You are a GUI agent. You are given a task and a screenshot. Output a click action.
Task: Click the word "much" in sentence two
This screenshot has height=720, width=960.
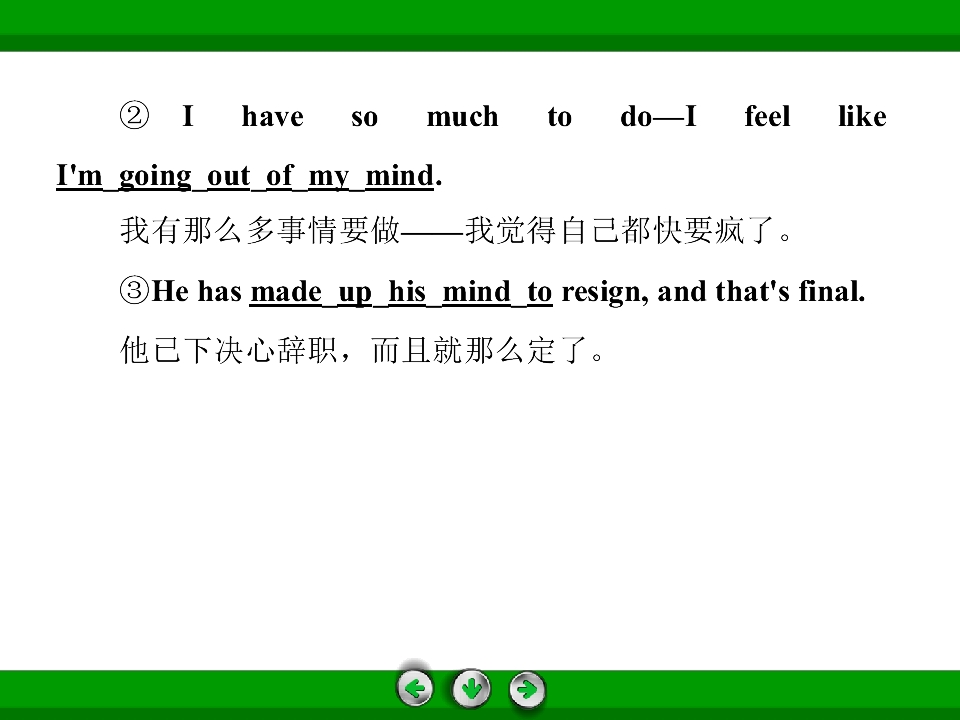pyautogui.click(x=462, y=117)
